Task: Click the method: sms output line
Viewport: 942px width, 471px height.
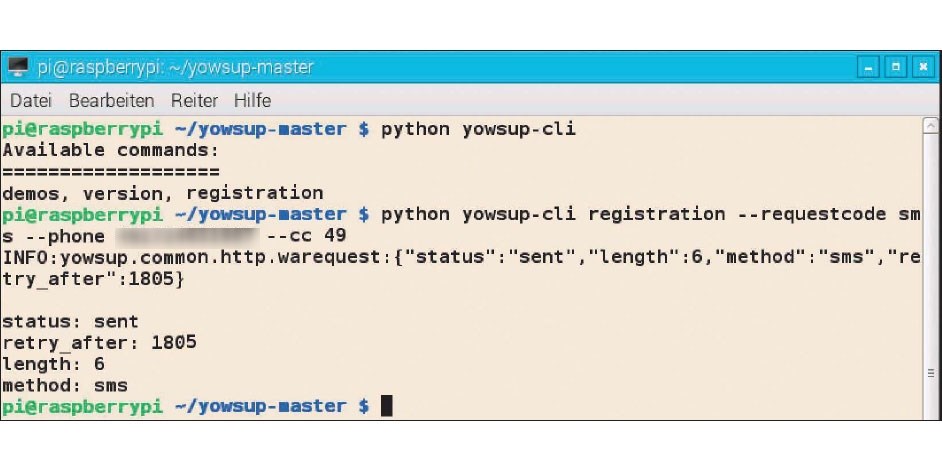Action: click(65, 385)
